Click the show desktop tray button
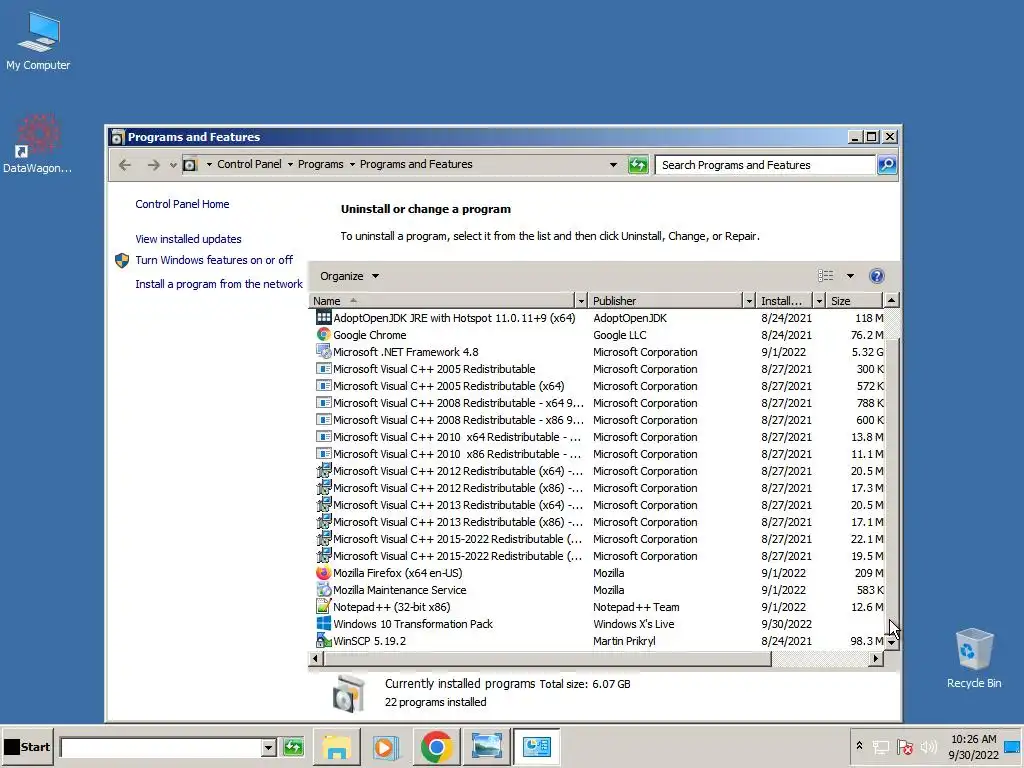The image size is (1024, 768). tap(1012, 747)
